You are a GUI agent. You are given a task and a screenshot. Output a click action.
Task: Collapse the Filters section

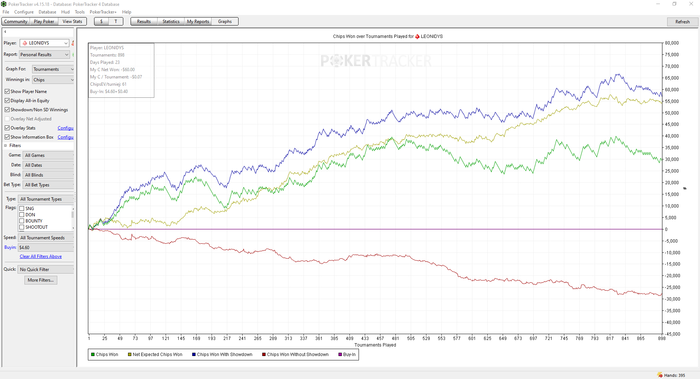pos(6,146)
